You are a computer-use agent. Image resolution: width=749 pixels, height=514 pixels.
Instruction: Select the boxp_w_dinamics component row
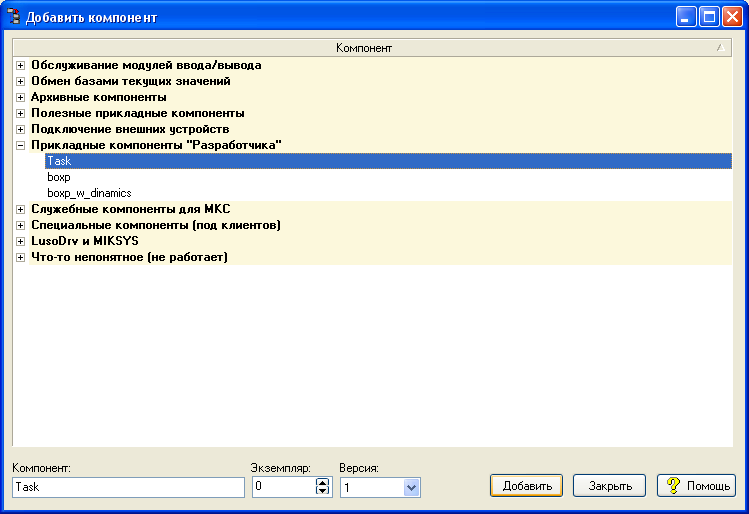(388, 193)
